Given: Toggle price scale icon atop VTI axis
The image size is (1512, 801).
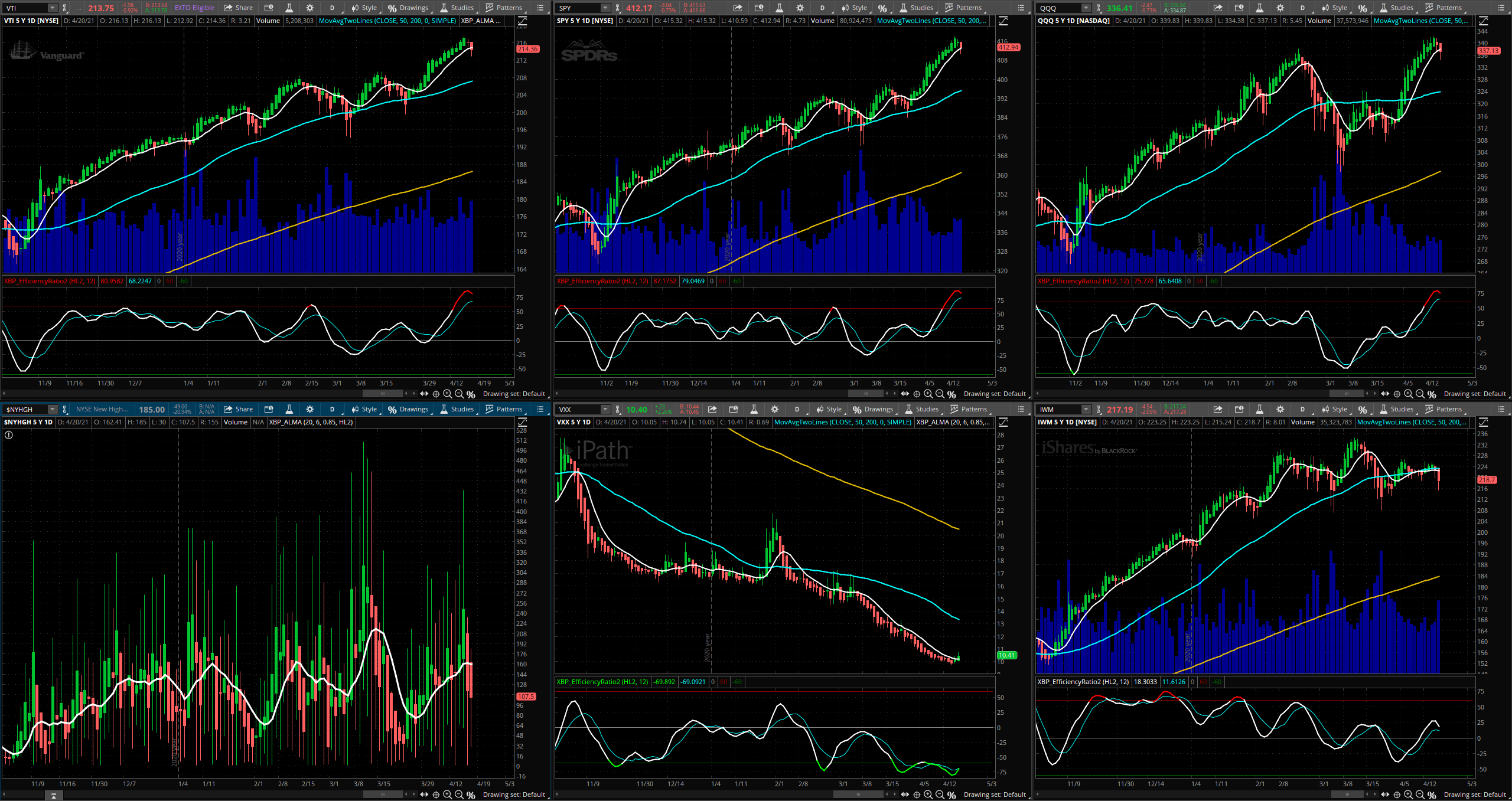Looking at the screenshot, I should click(x=522, y=21).
